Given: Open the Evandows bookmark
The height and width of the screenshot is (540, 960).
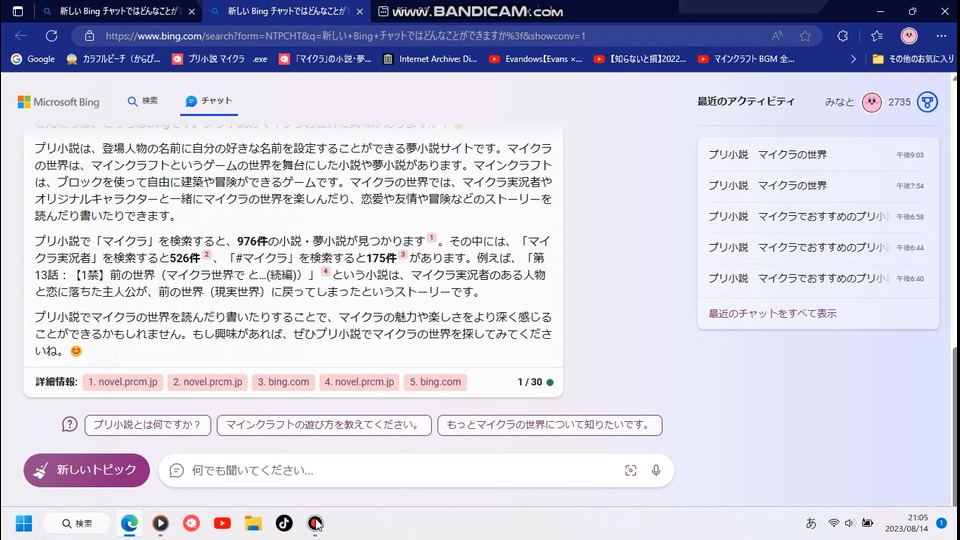Looking at the screenshot, I should pos(535,59).
